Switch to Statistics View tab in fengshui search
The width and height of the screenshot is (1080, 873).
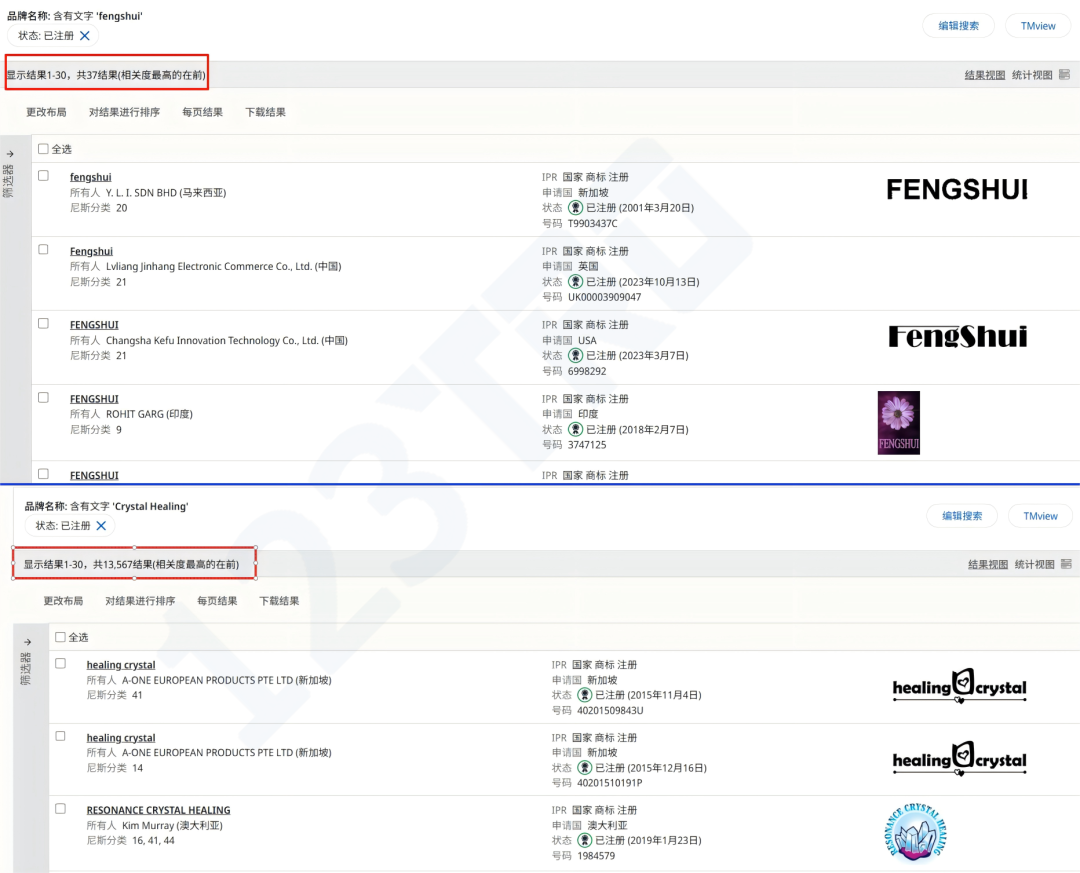click(x=1032, y=75)
